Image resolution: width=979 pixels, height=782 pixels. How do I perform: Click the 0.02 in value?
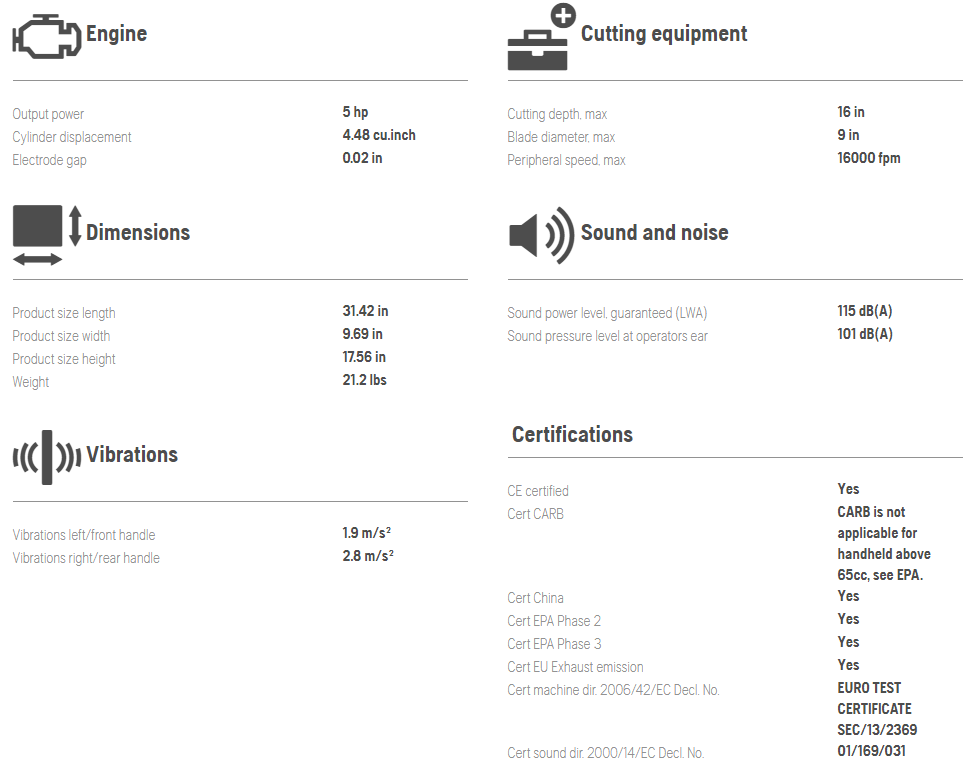362,158
